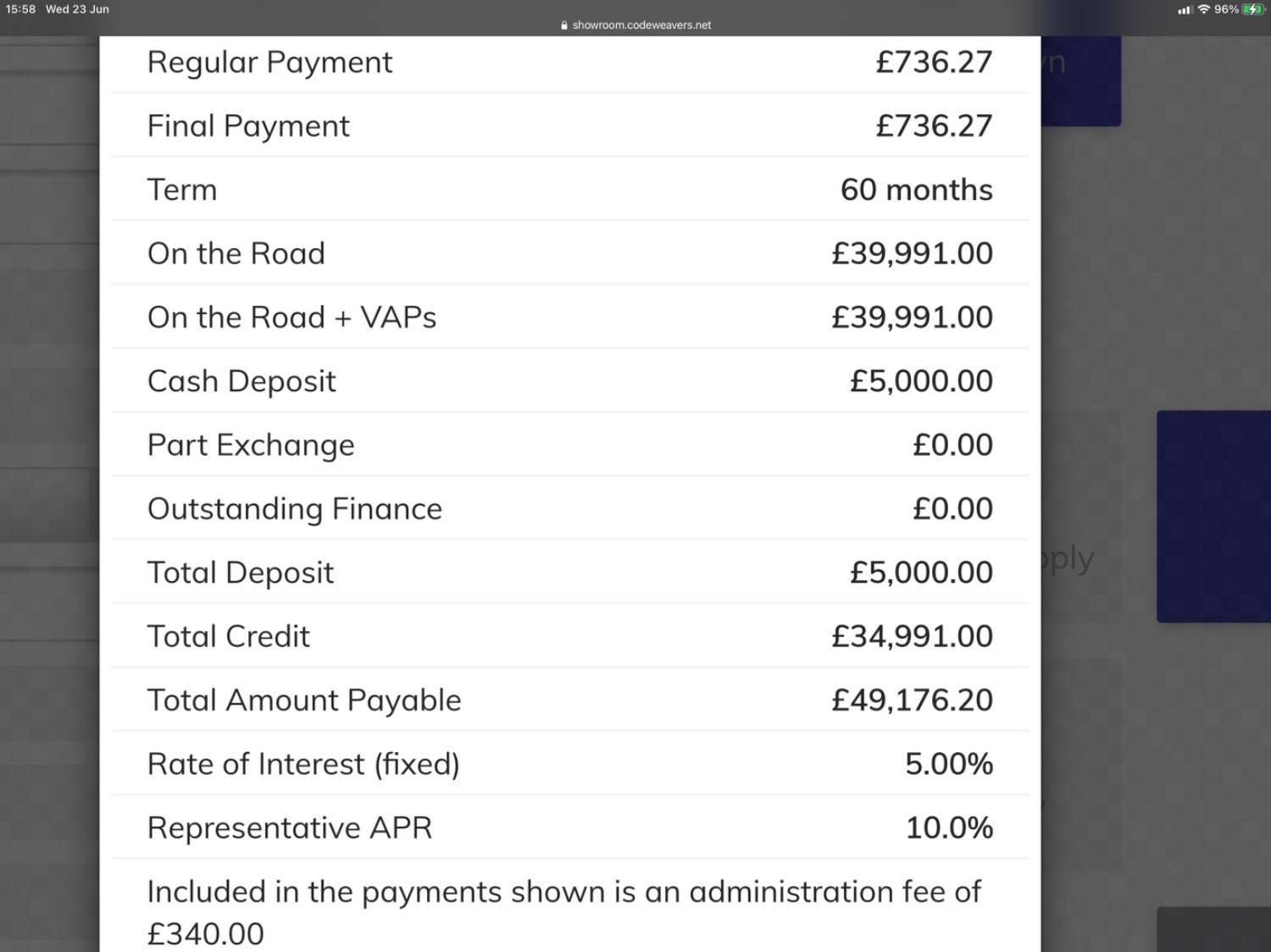The height and width of the screenshot is (952, 1271).
Task: Tap the 15:58 clock in the status bar
Action: click(x=21, y=9)
